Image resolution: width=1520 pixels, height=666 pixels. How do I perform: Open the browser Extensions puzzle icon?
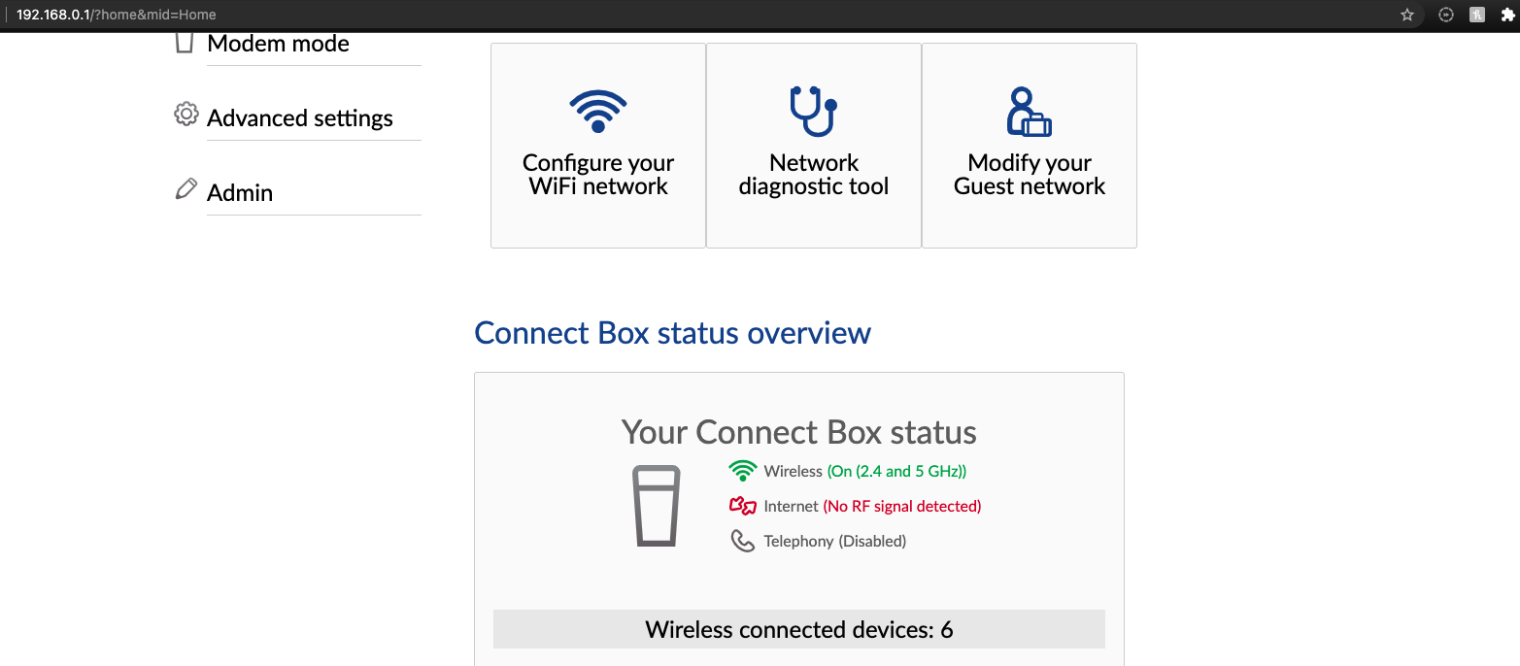click(1508, 15)
